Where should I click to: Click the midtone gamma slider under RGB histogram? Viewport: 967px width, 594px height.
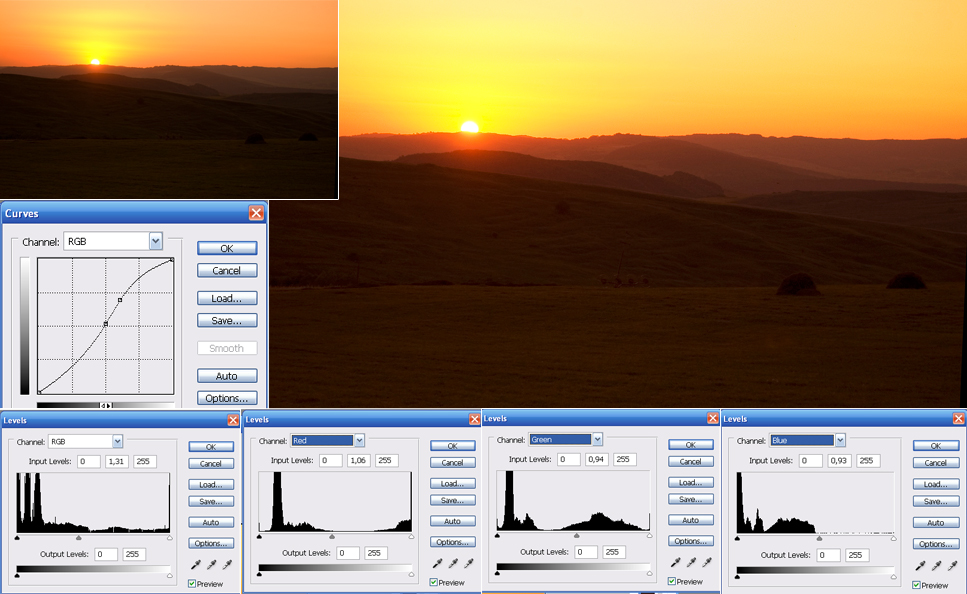coord(79,538)
